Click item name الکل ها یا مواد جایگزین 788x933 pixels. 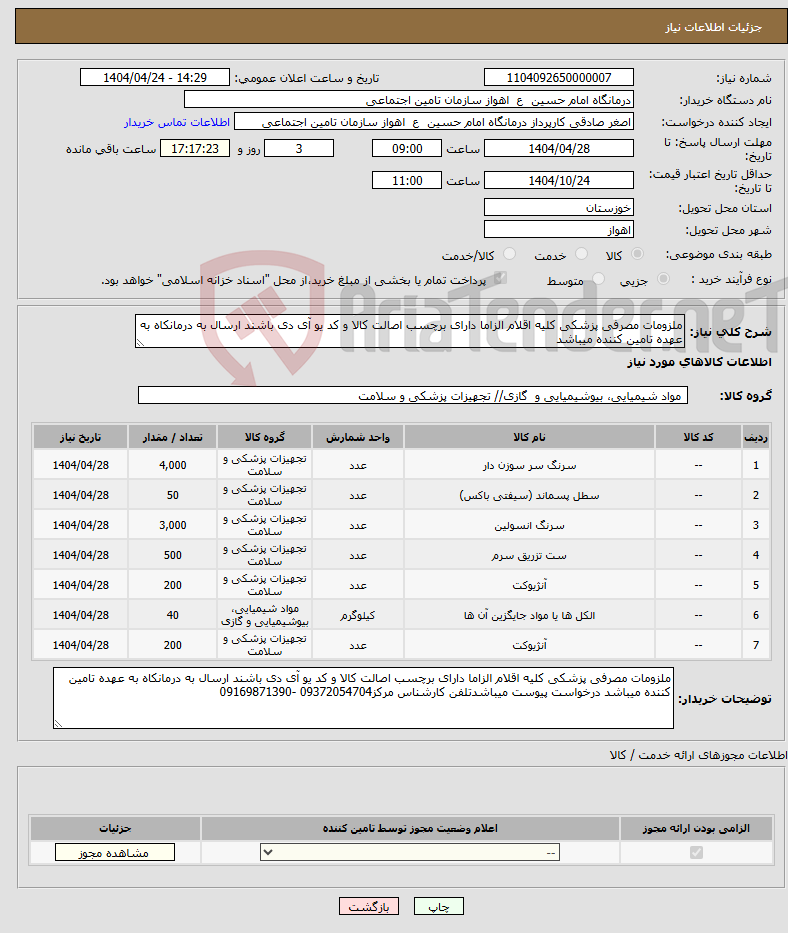tap(529, 615)
